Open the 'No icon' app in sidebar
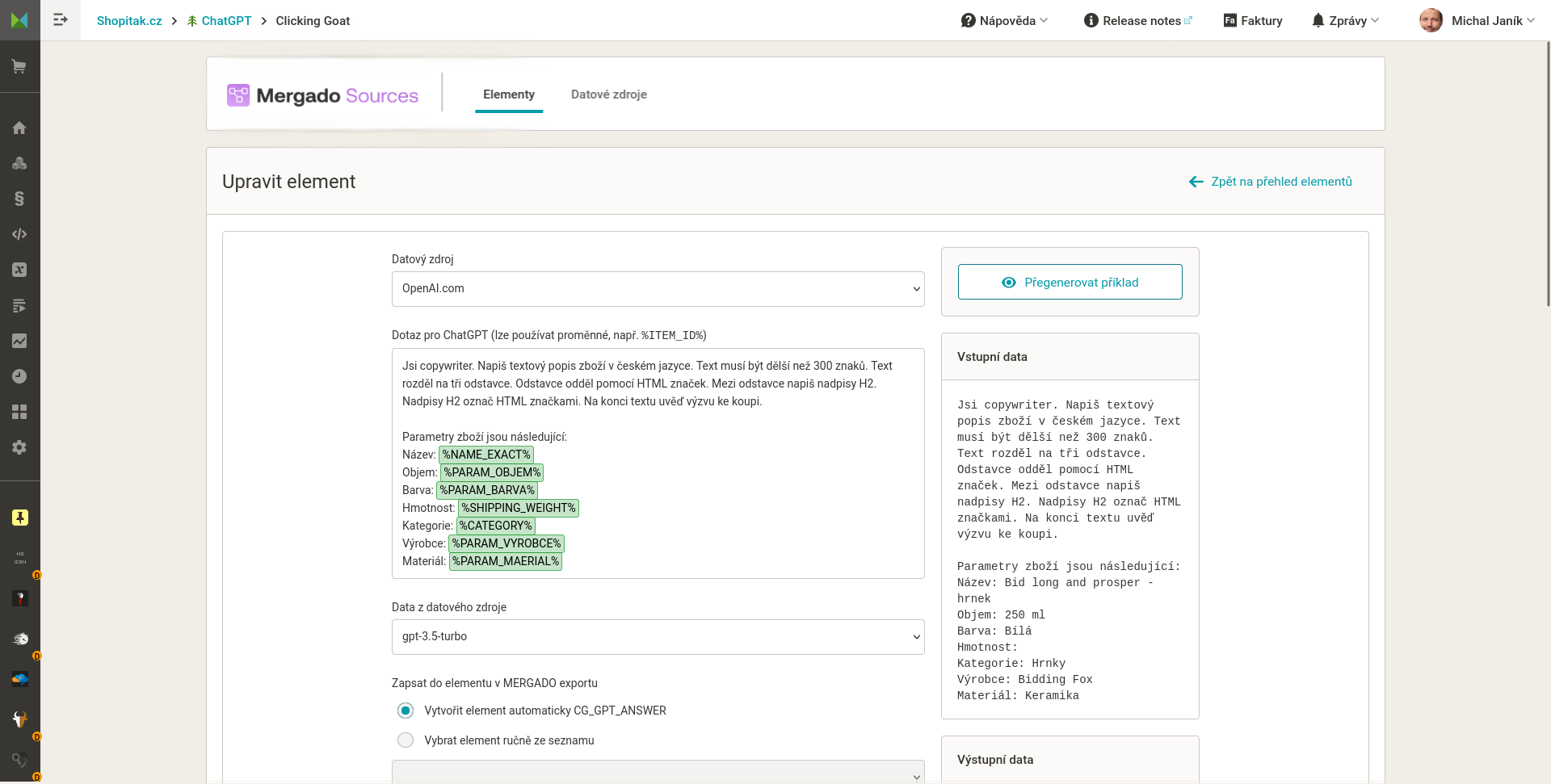This screenshot has height=784, width=1551. point(20,558)
